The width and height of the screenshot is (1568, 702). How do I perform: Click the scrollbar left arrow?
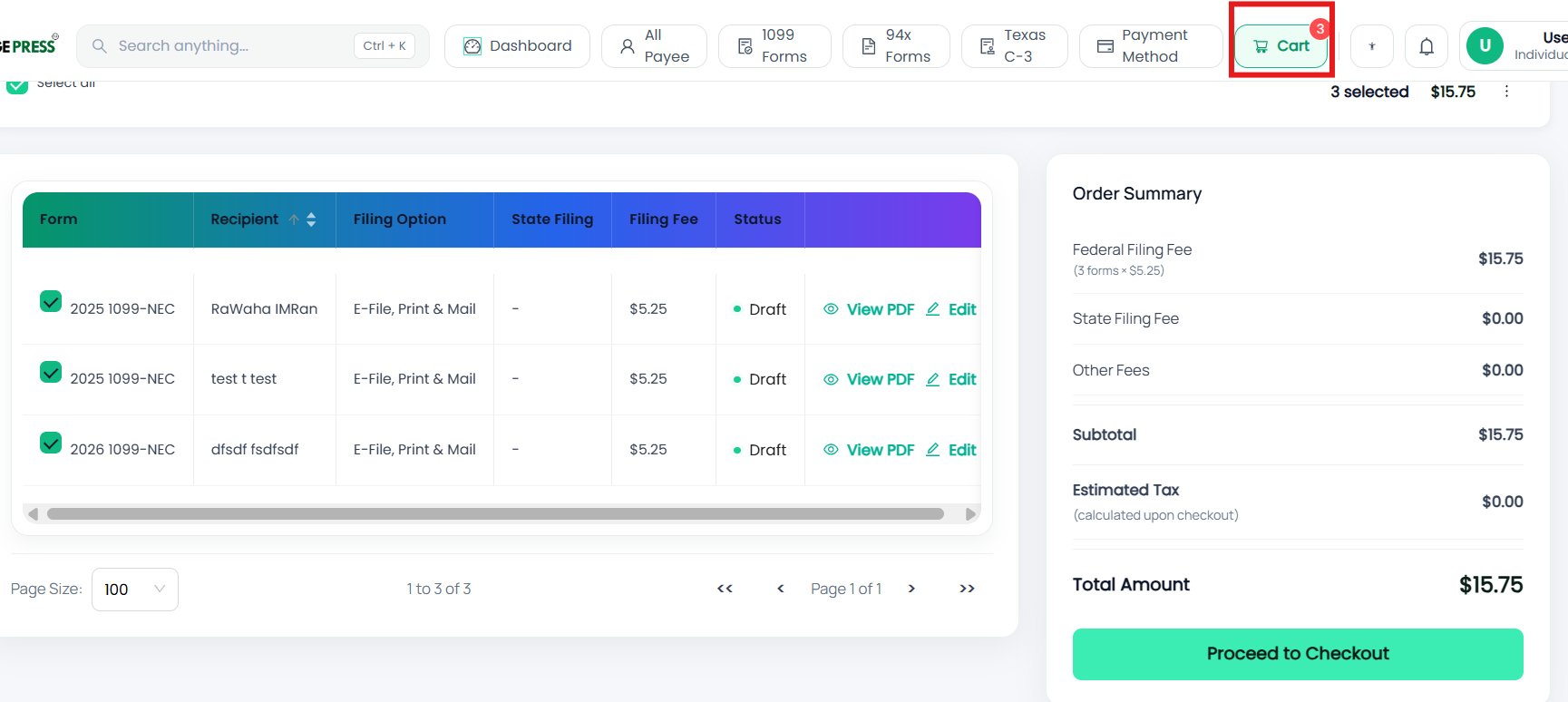coord(33,514)
